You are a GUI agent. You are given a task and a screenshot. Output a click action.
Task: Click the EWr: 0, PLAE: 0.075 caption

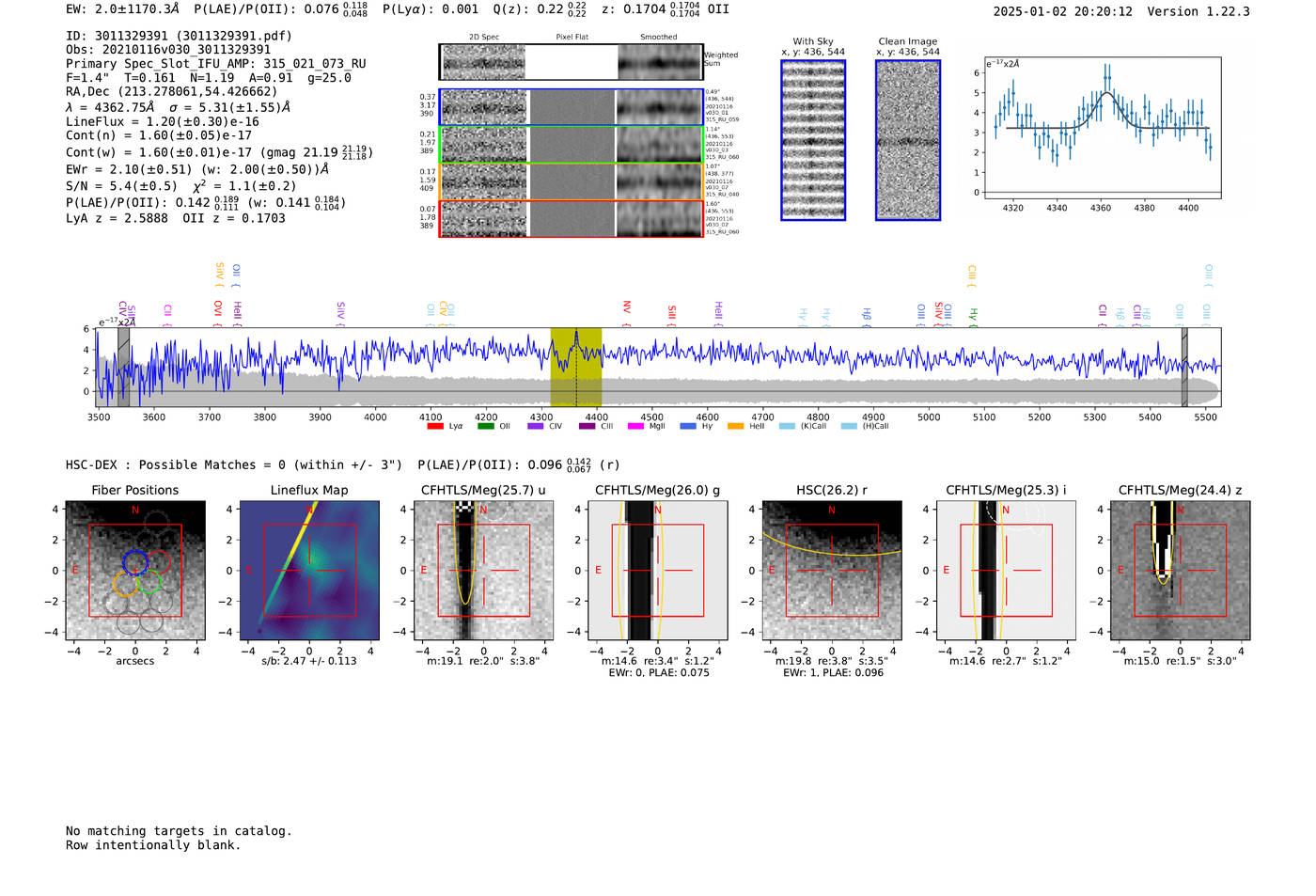click(x=659, y=673)
